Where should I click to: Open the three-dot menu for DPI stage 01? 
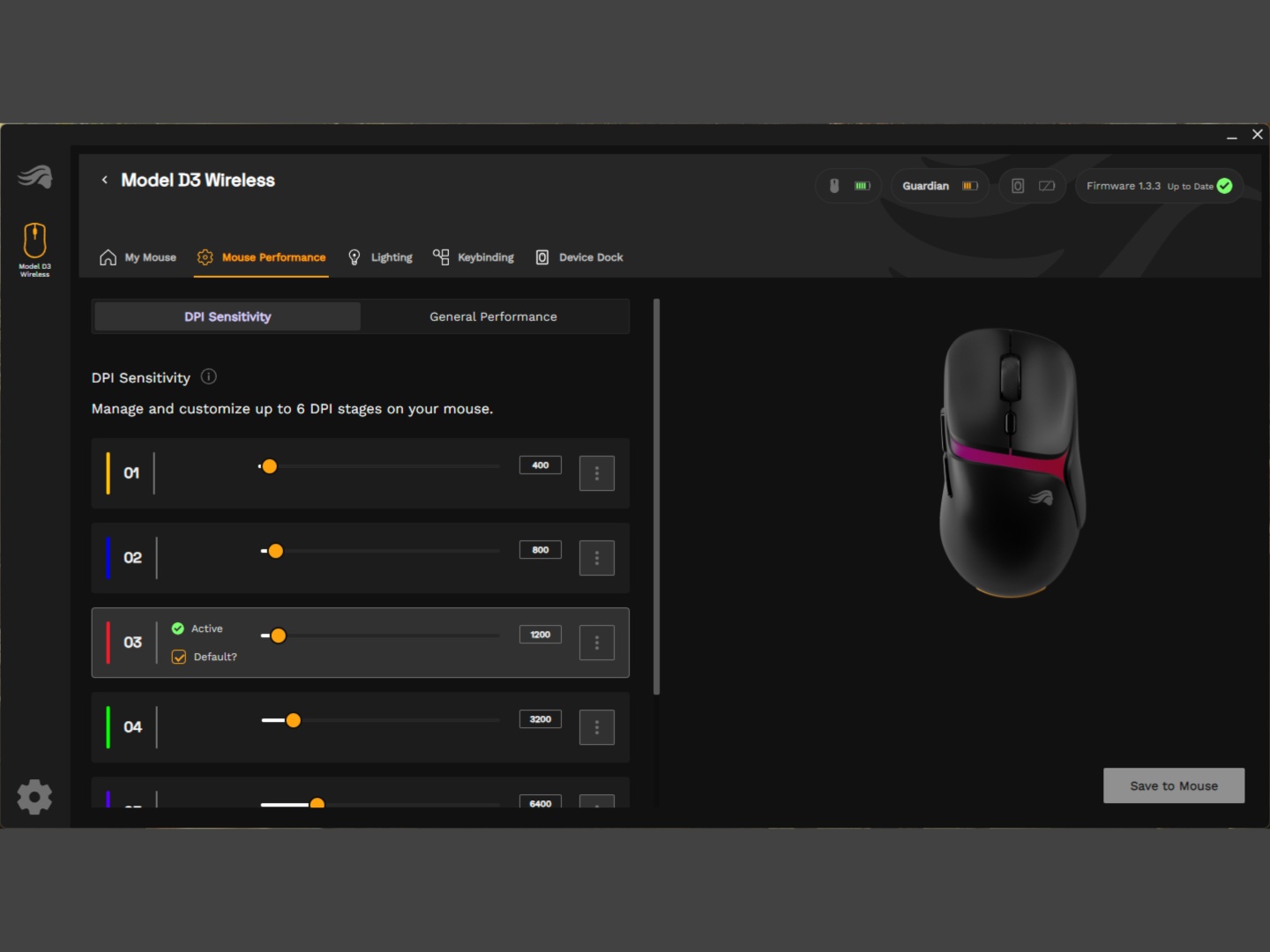[596, 473]
